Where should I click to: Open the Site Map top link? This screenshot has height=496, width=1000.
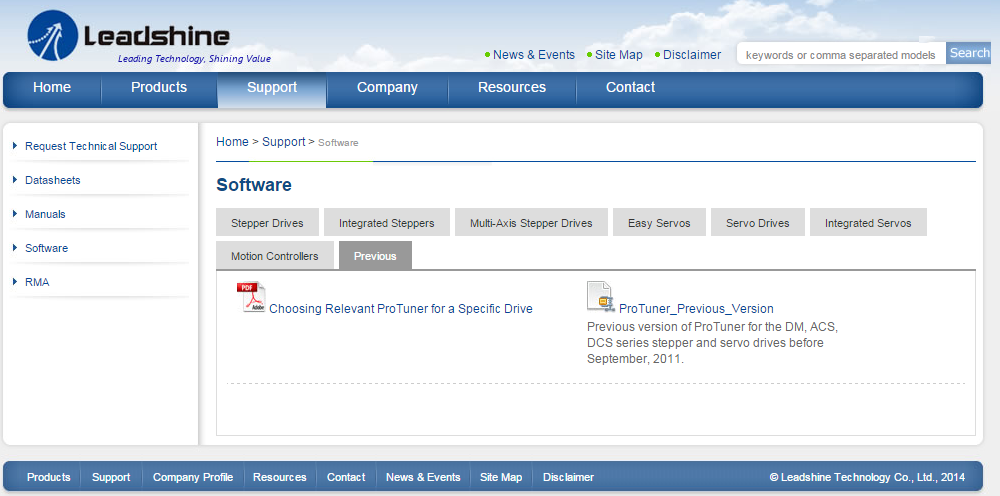(x=619, y=55)
